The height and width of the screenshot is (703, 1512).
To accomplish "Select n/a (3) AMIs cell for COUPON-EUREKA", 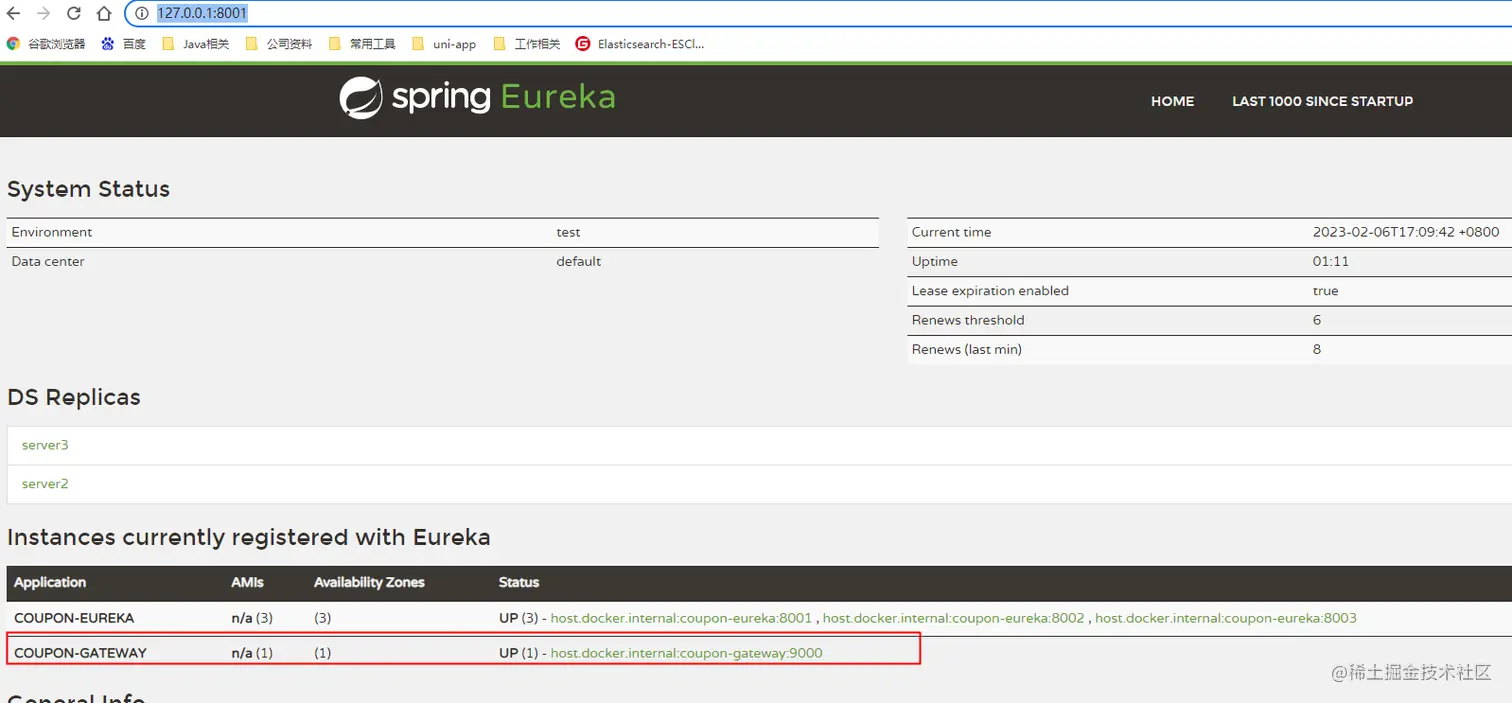I will pos(252,618).
